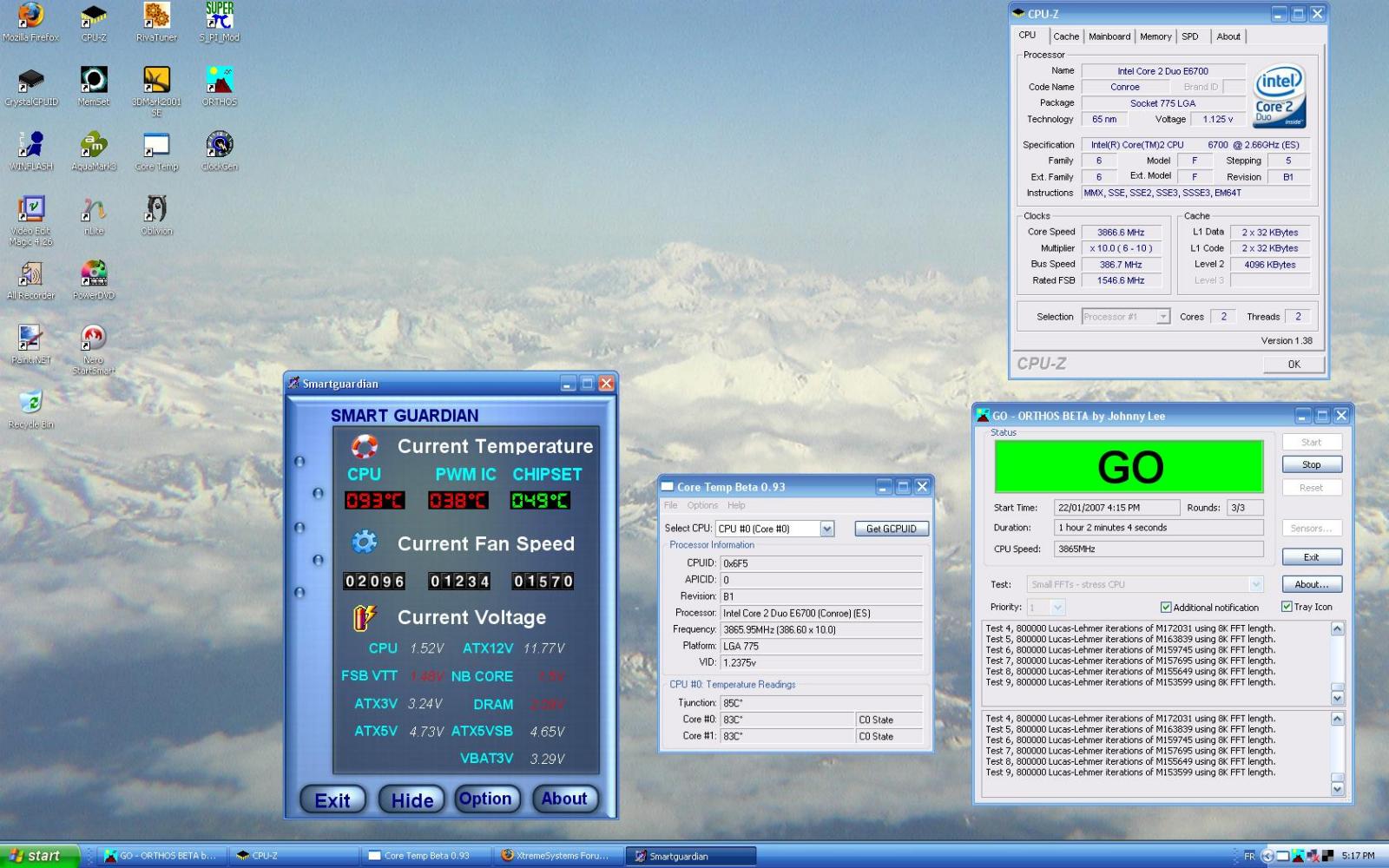Open Video Edit Magic desktop icon

click(x=31, y=220)
